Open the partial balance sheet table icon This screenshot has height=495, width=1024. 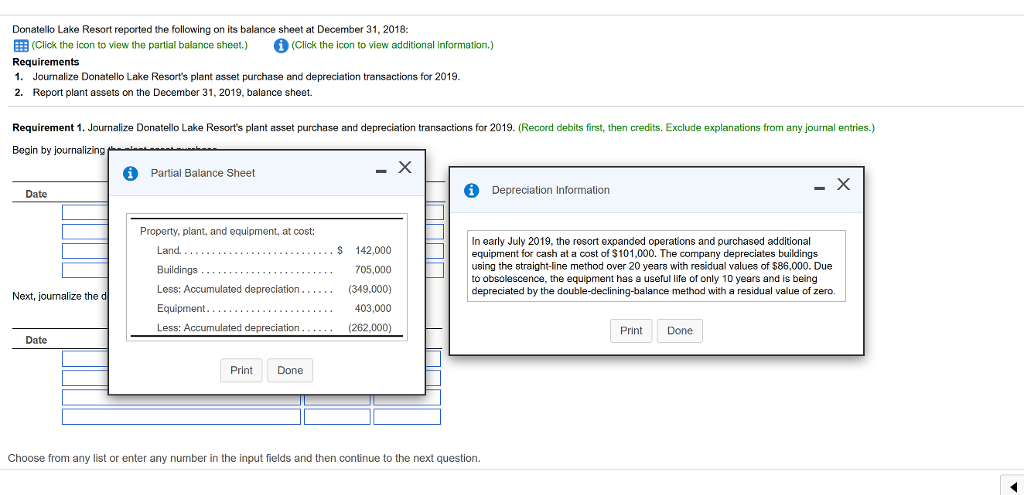[20, 46]
